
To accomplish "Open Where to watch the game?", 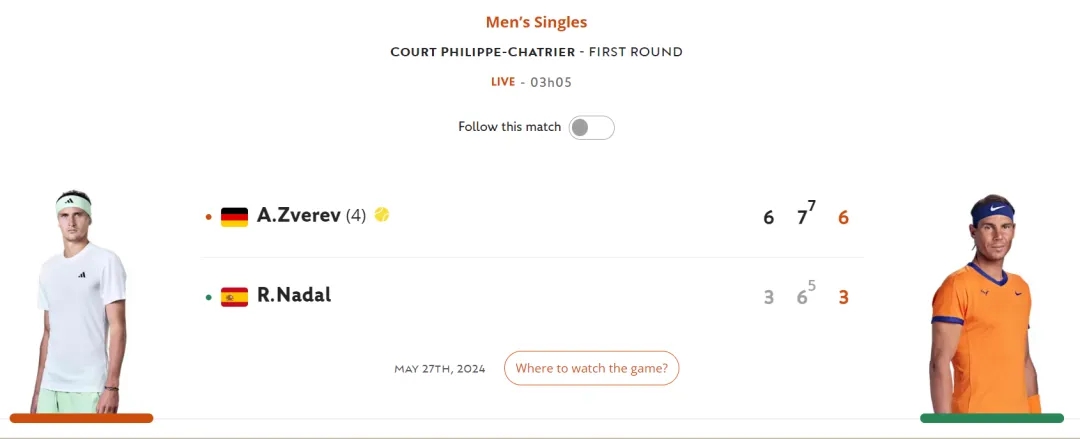I will (592, 368).
